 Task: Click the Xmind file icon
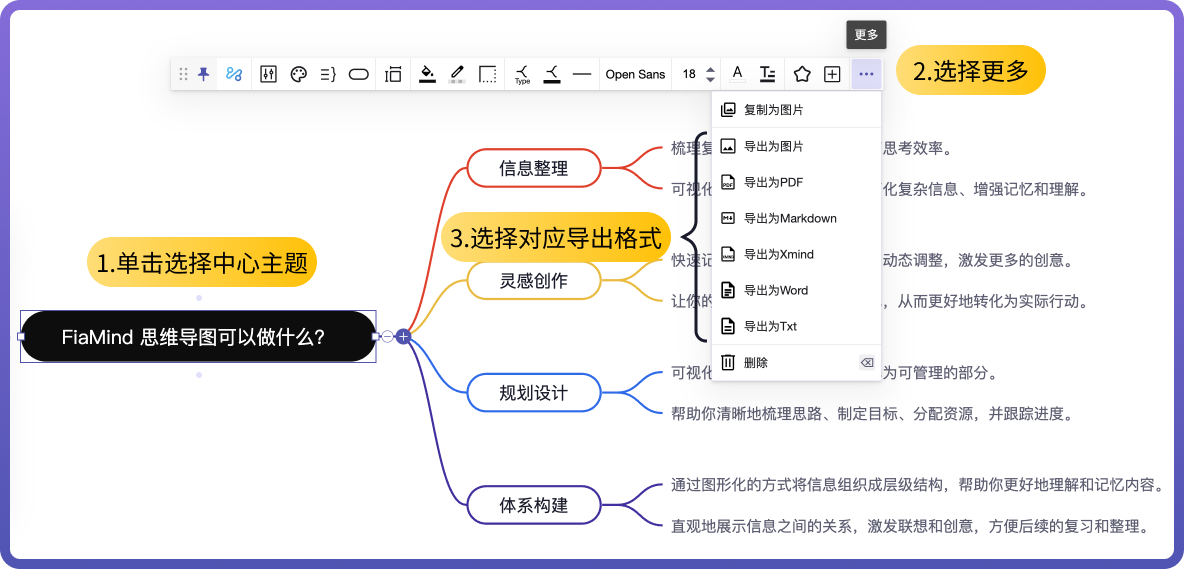pyautogui.click(x=728, y=254)
